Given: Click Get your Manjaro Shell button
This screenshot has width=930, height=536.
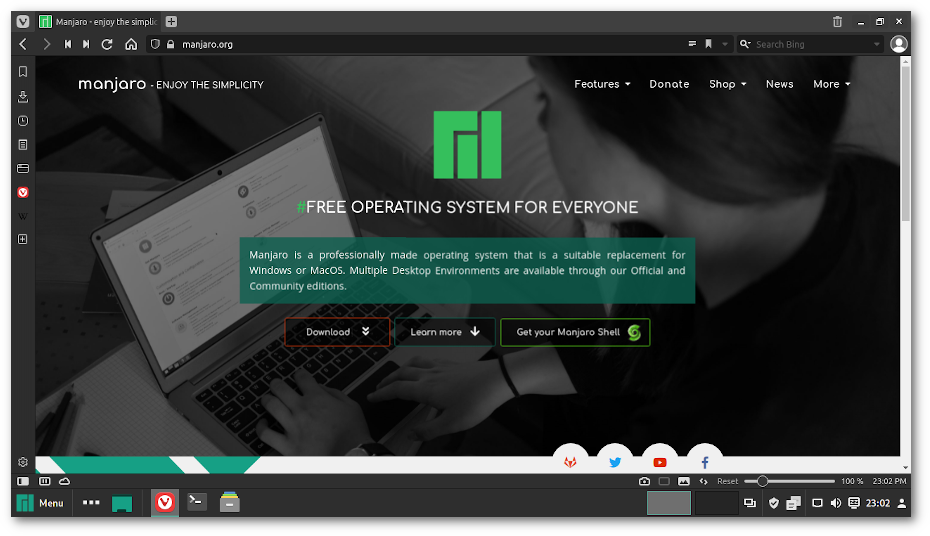Looking at the screenshot, I should [575, 332].
